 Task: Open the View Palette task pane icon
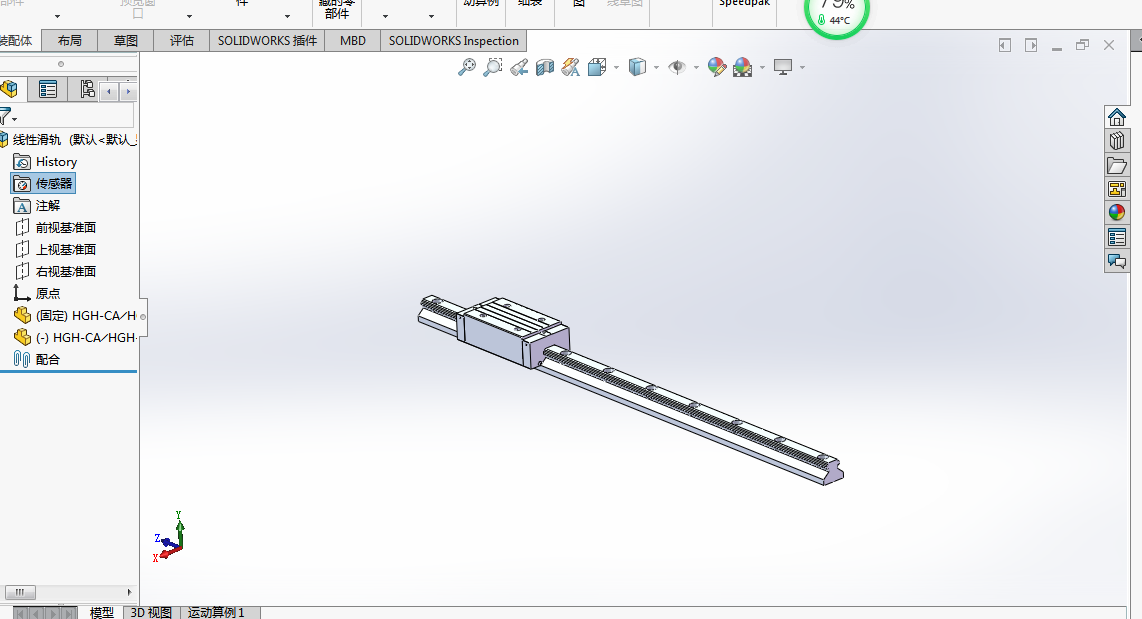coord(1117,189)
